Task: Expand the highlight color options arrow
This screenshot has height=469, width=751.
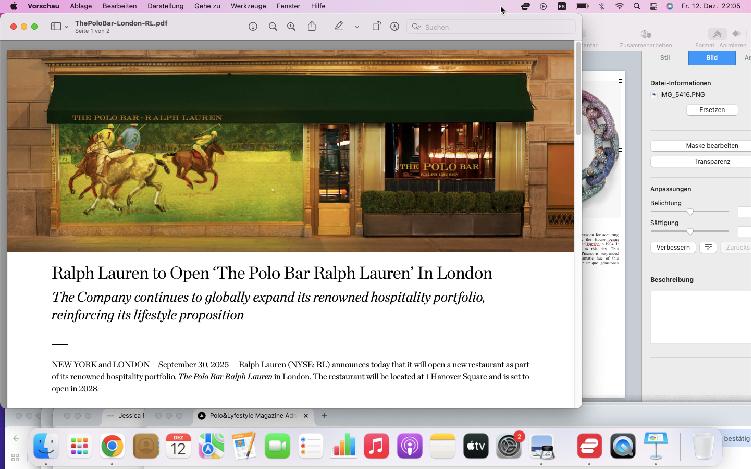Action: click(x=357, y=27)
